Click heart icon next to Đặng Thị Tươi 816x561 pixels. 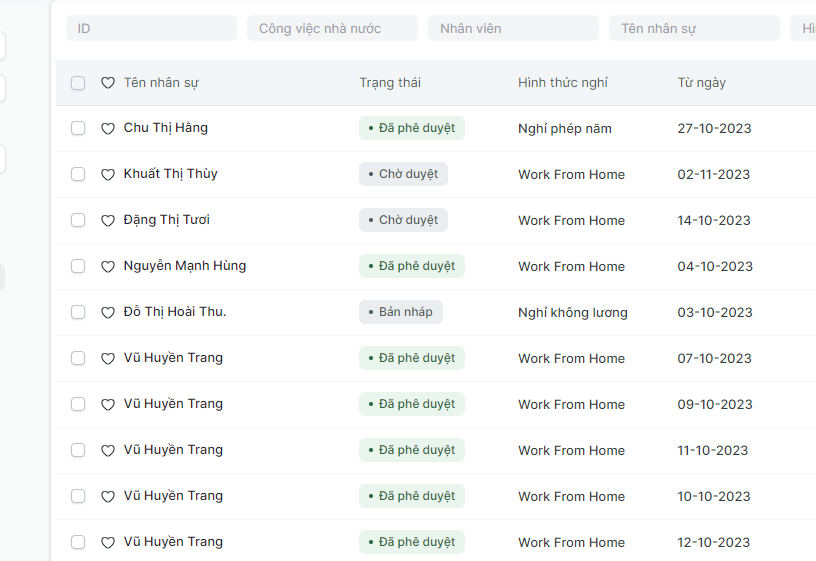click(x=108, y=221)
